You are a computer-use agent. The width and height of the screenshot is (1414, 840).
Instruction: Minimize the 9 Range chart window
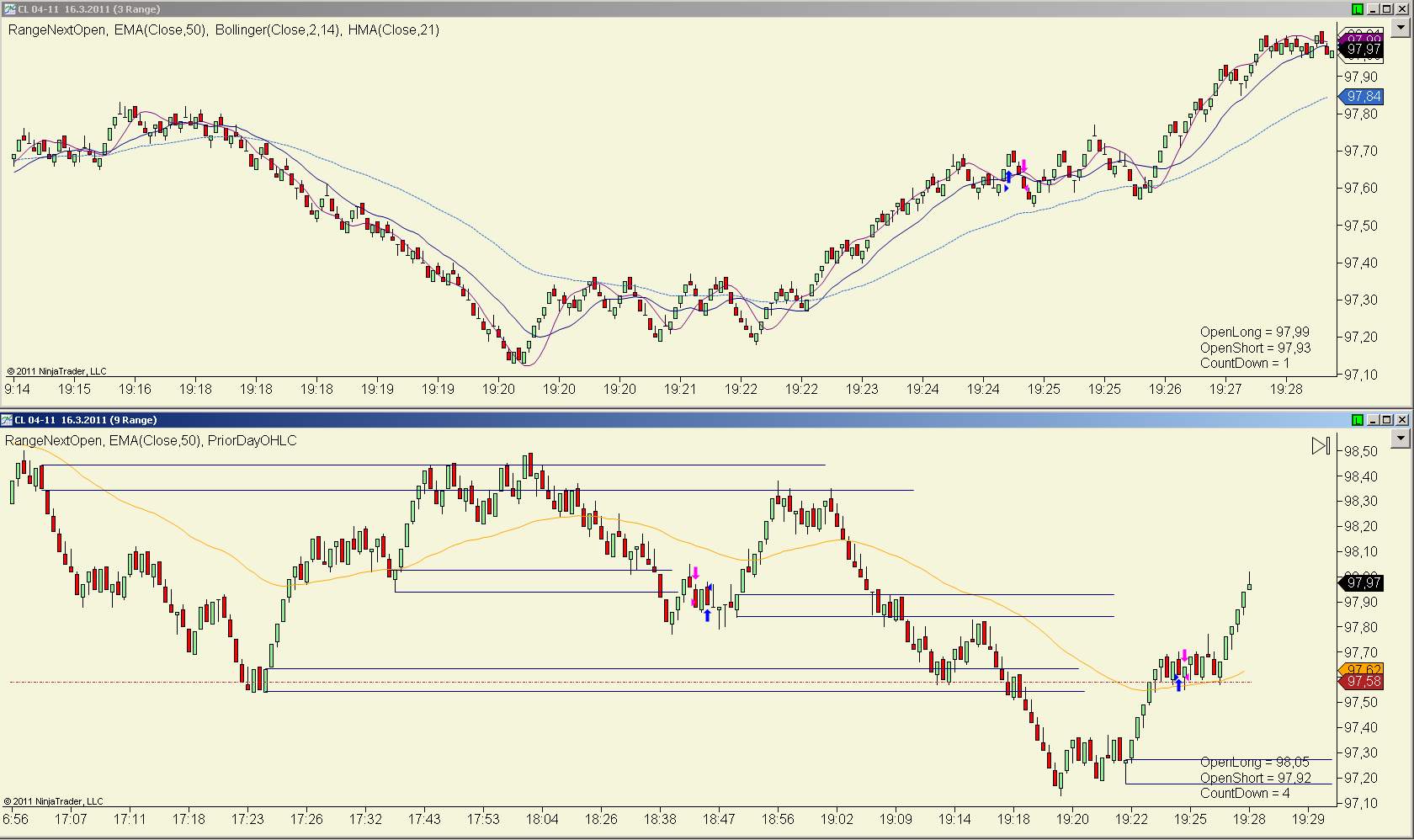[x=1374, y=420]
